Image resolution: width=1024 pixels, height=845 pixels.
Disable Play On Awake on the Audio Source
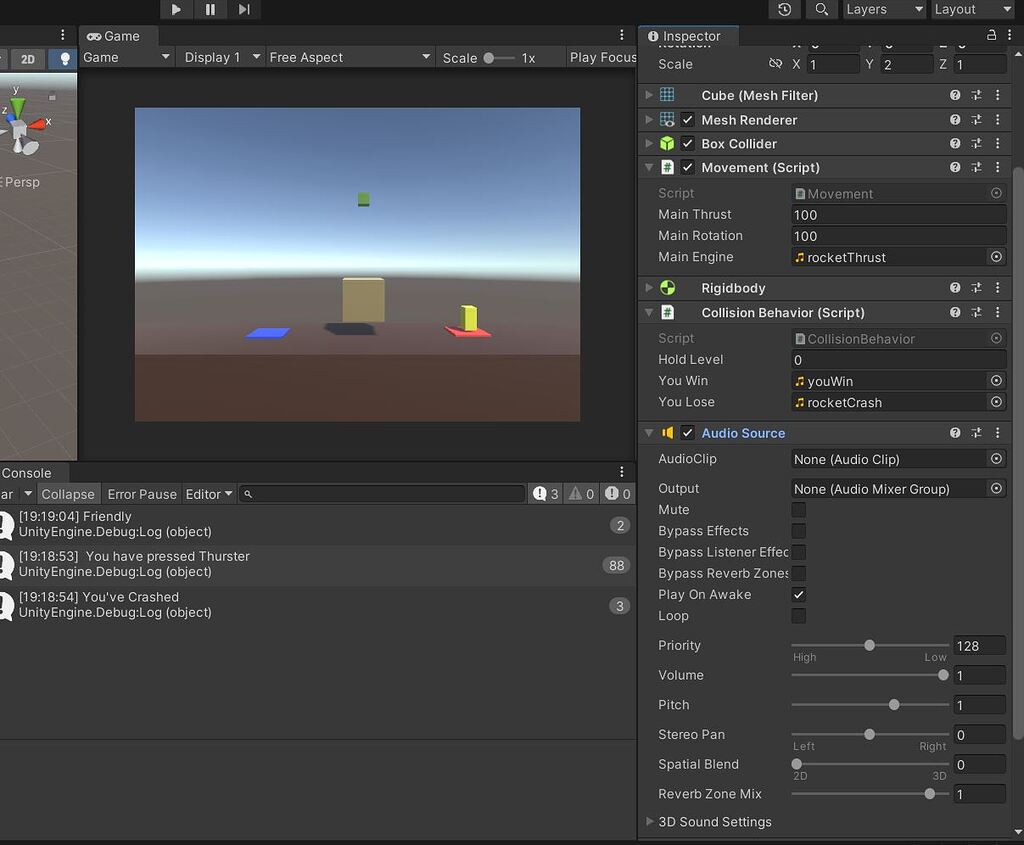pyautogui.click(x=797, y=594)
